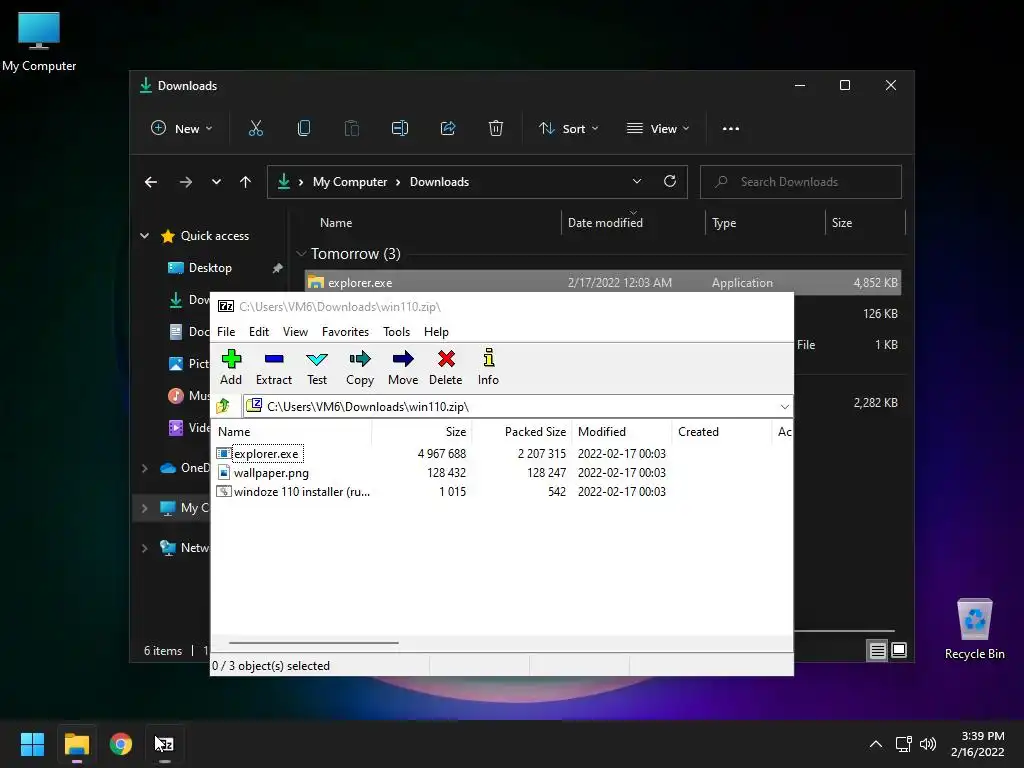
Task: Click the 7-Zip horizontal scrollbar
Action: click(x=313, y=643)
